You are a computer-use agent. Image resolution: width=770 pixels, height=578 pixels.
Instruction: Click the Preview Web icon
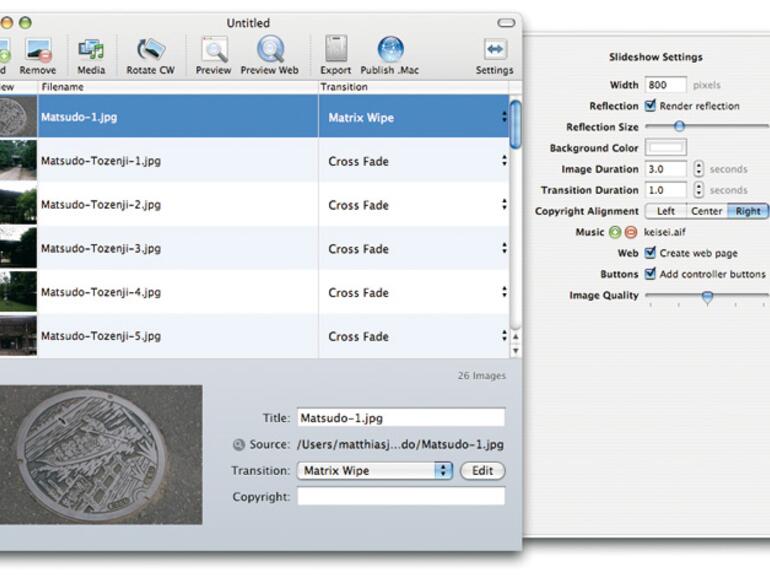click(x=269, y=50)
